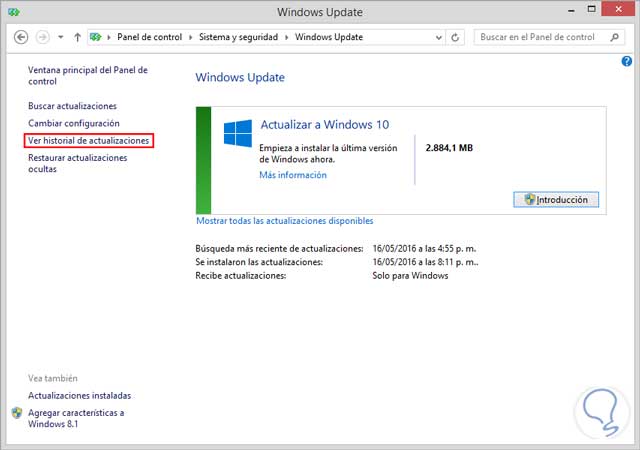Open 'Ver historial de actualizaciones'
This screenshot has height=450, width=640.
[89, 140]
